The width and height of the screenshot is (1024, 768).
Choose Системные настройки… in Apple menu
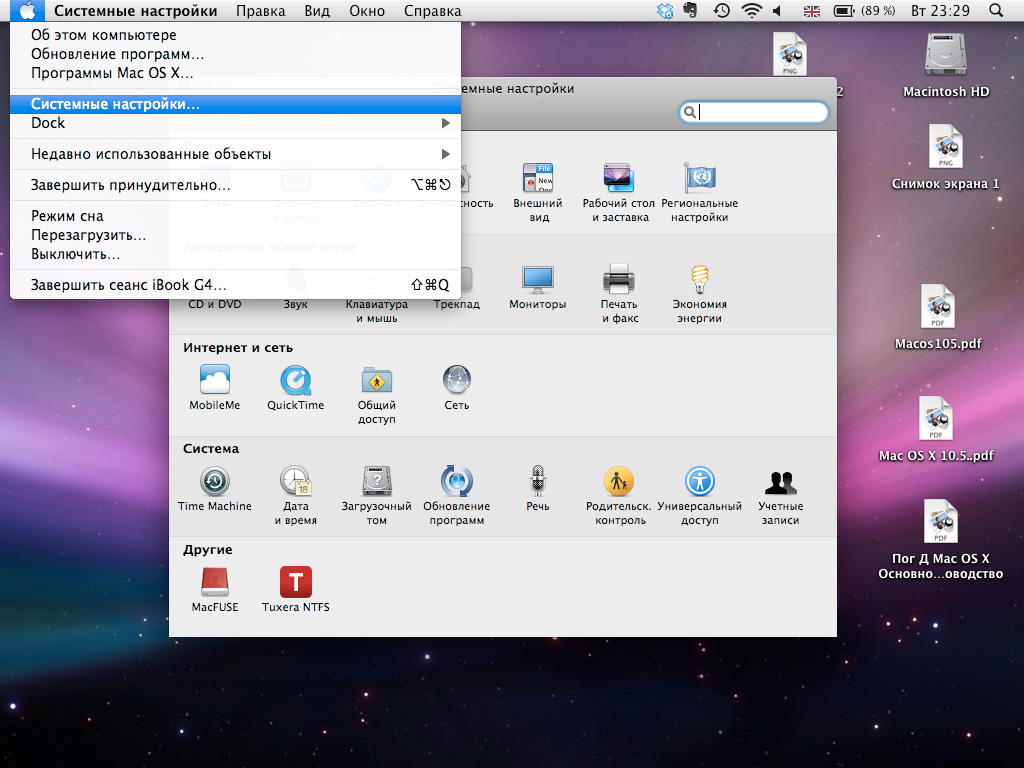[236, 104]
